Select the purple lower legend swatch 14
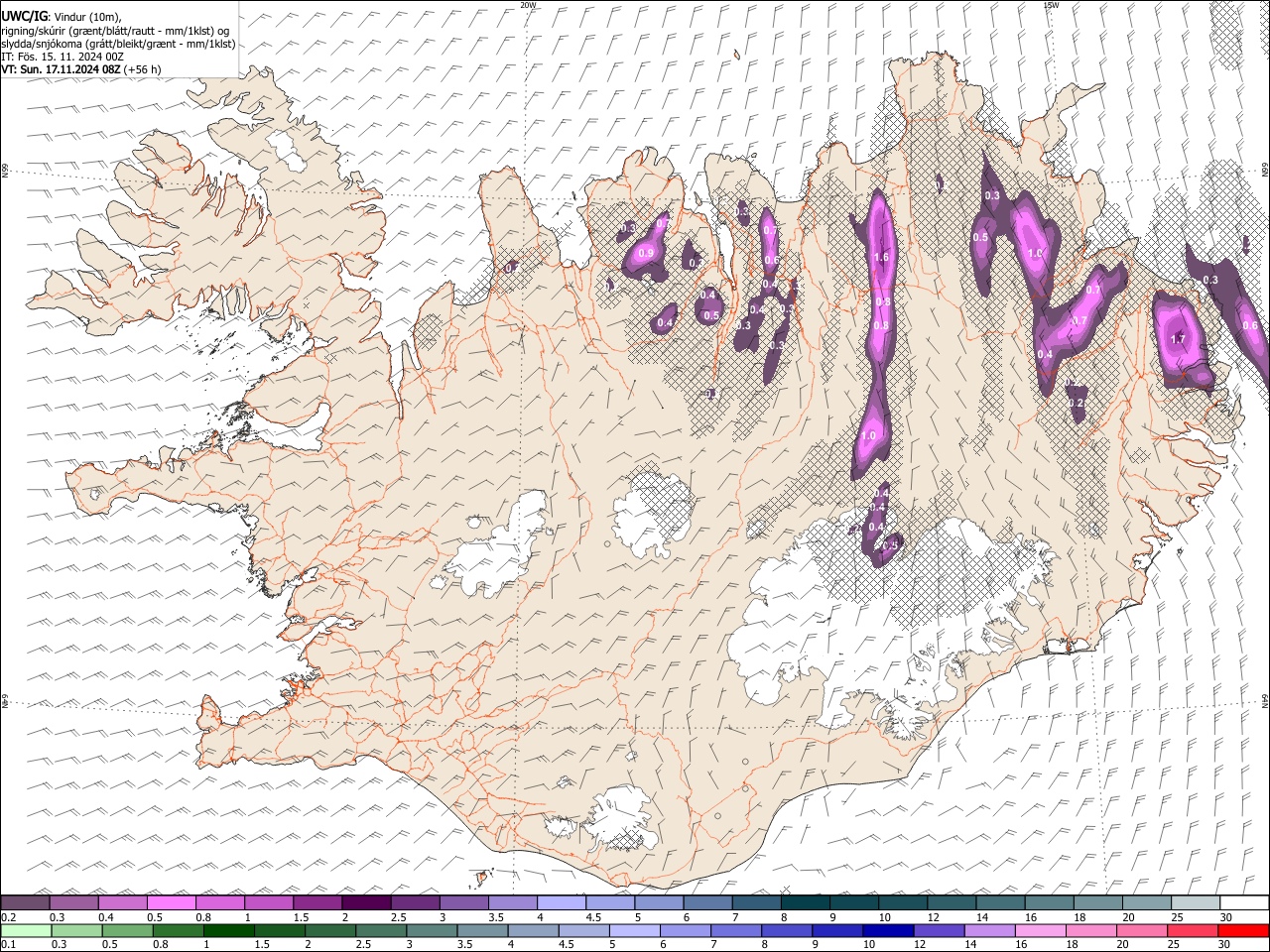 [x=989, y=930]
